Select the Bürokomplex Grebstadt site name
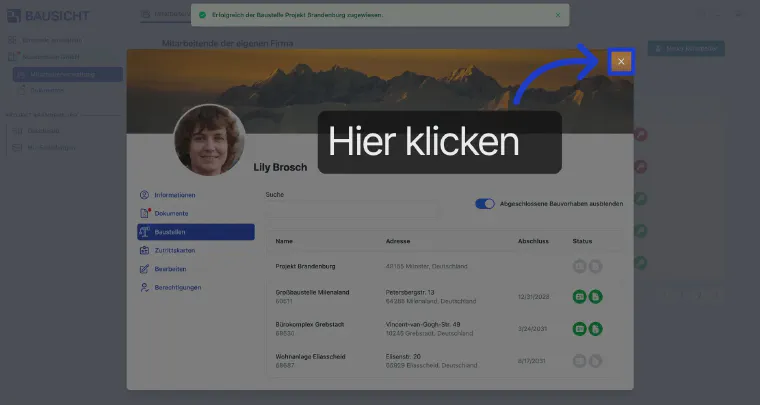Viewport: 760px width, 405px height. pos(310,324)
